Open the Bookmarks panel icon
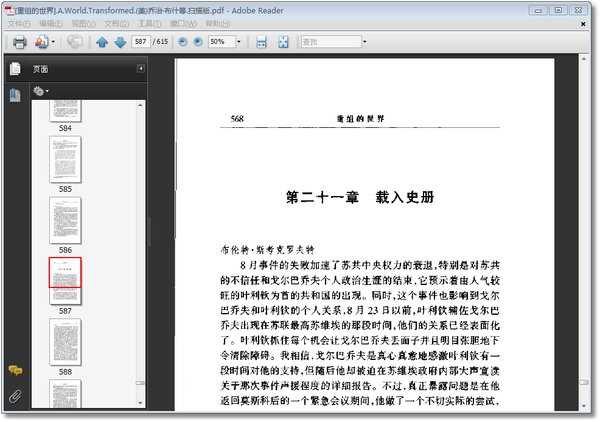Viewport: 600px width, 422px height. (15, 95)
